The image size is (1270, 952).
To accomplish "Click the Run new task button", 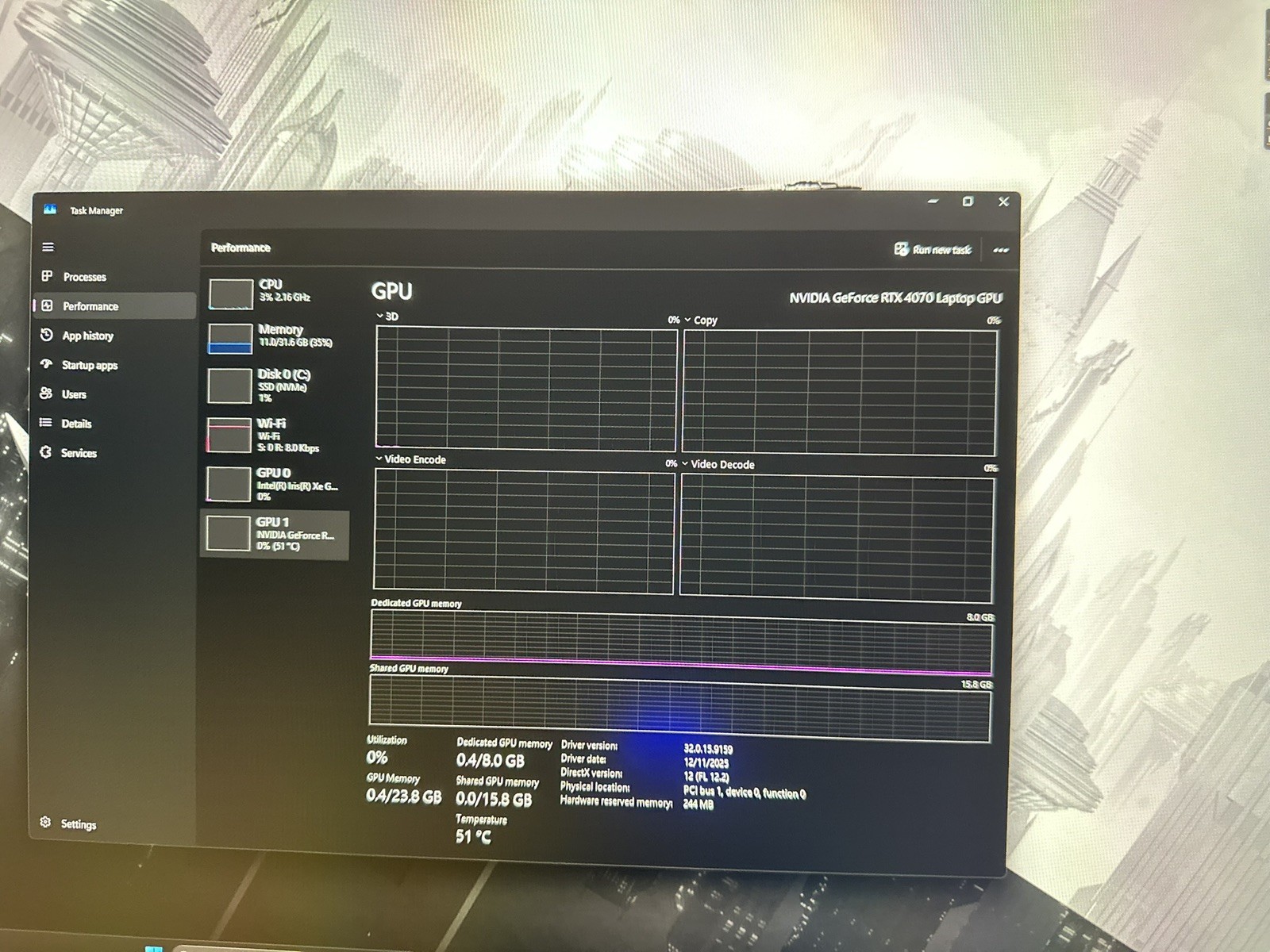I will pyautogui.click(x=933, y=249).
